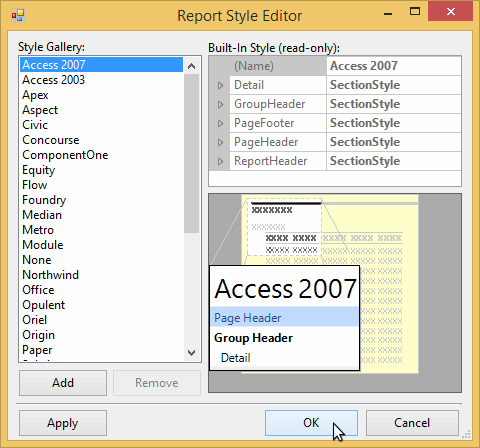Click the Add button
Image resolution: width=480 pixels, height=448 pixels.
(x=63, y=383)
